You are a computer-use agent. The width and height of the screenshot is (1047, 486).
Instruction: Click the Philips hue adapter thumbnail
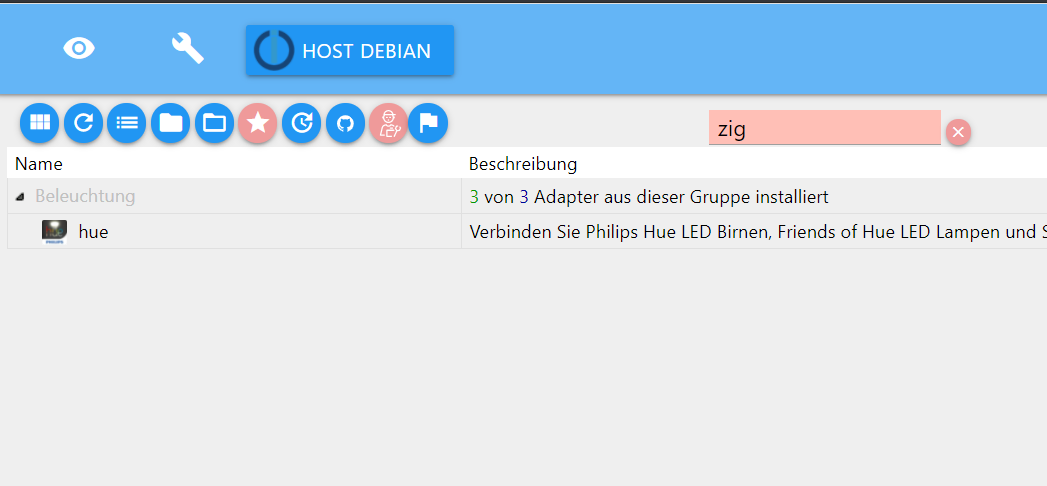[x=54, y=232]
